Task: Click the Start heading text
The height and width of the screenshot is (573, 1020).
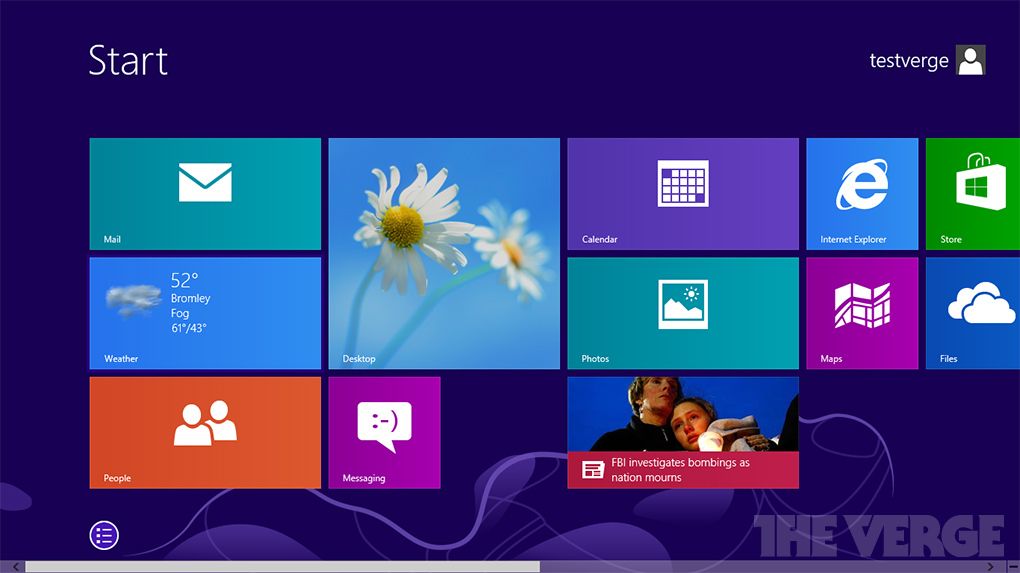Action: pos(128,61)
